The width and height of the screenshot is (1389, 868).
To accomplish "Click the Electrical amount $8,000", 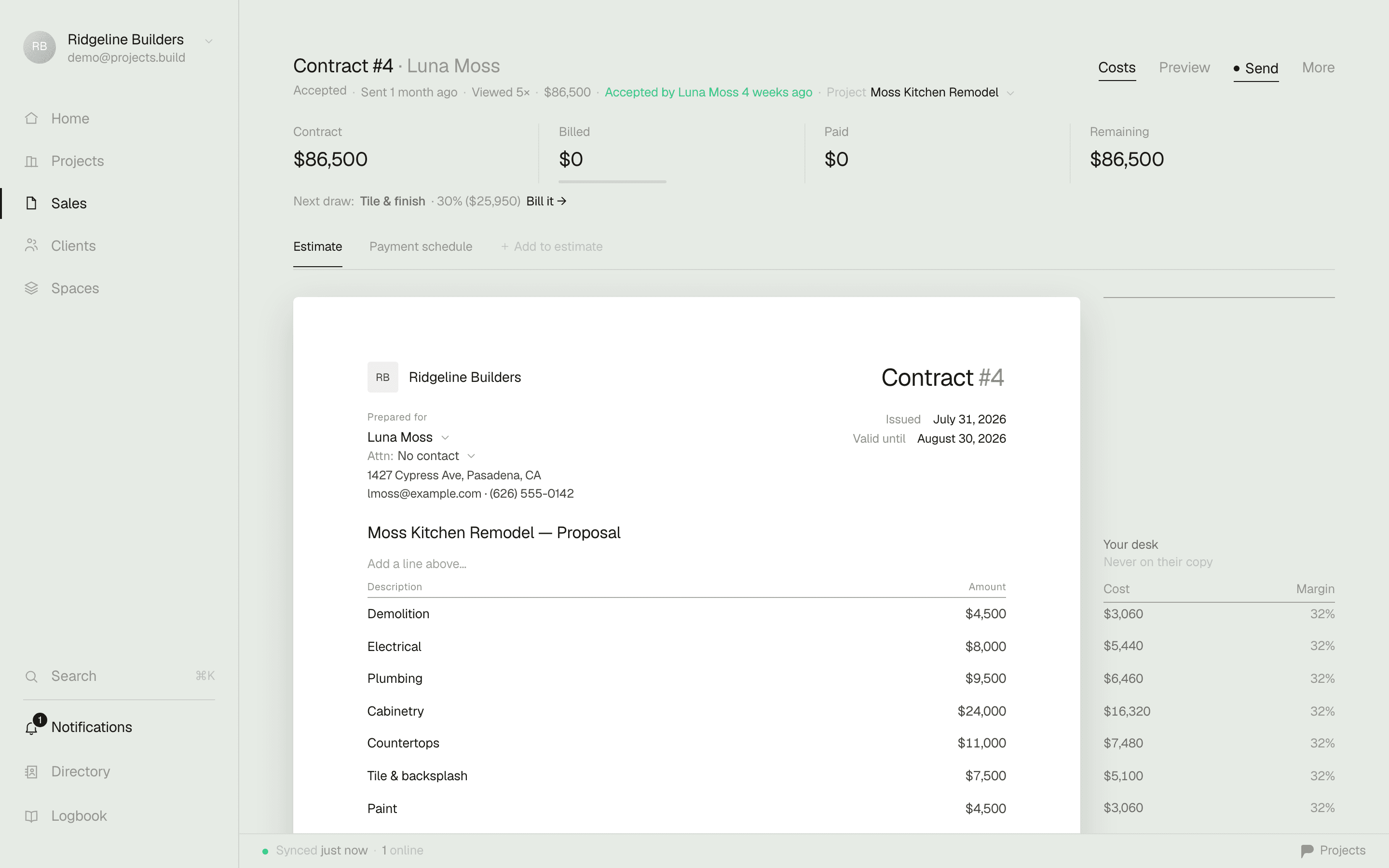I will (x=985, y=646).
